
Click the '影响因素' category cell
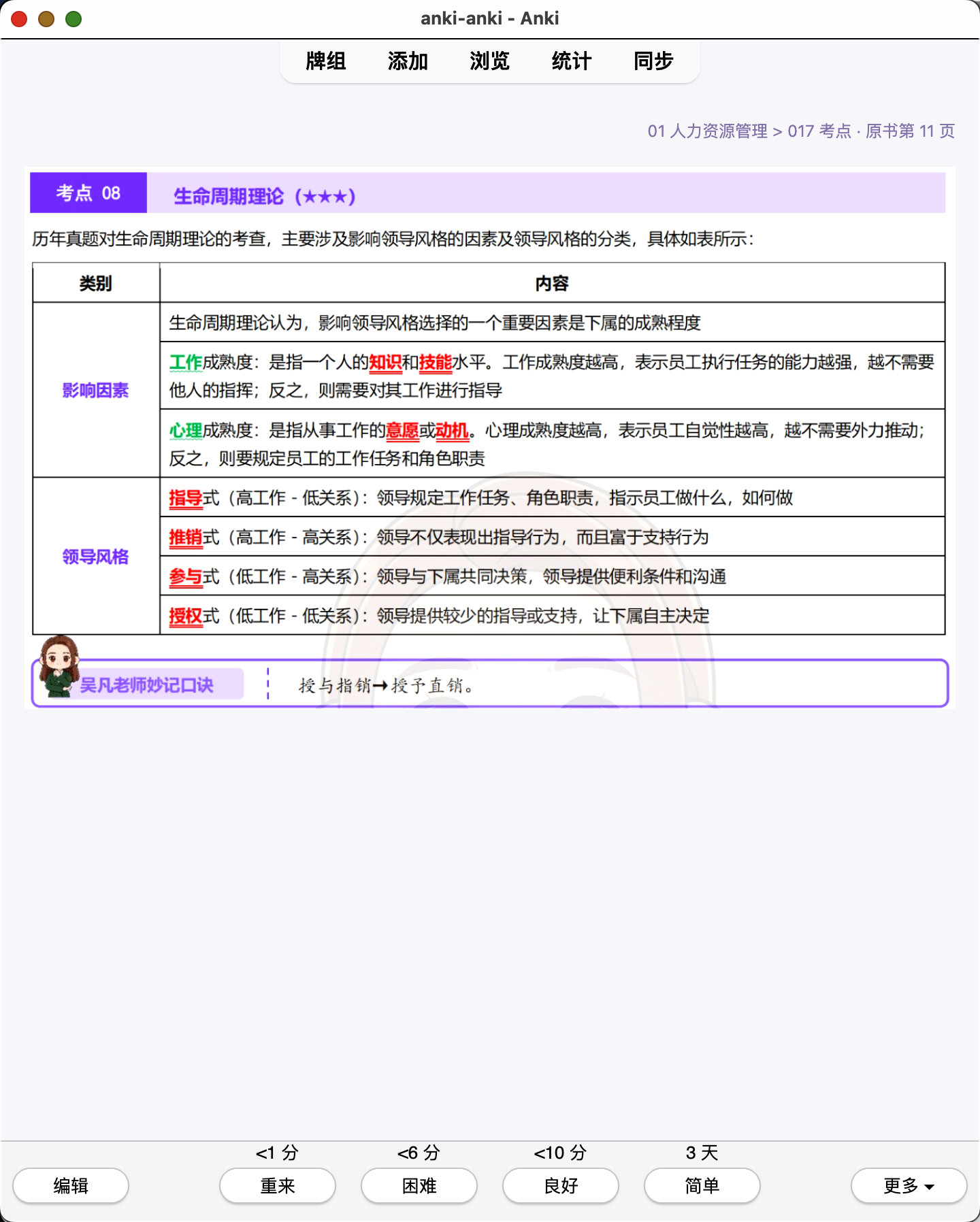[x=96, y=390]
